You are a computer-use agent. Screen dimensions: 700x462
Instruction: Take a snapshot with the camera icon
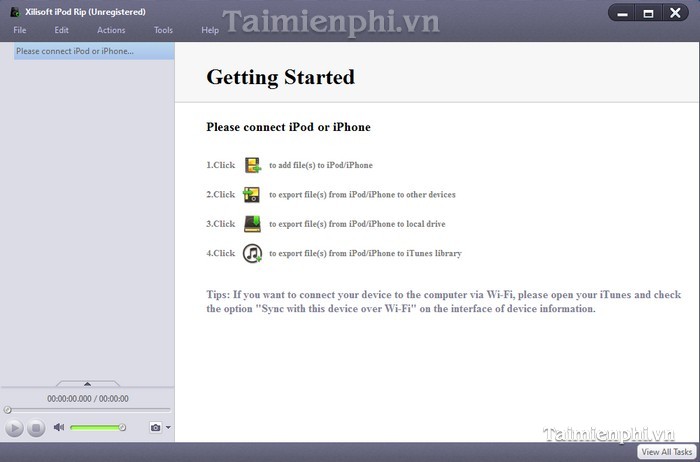pos(155,428)
